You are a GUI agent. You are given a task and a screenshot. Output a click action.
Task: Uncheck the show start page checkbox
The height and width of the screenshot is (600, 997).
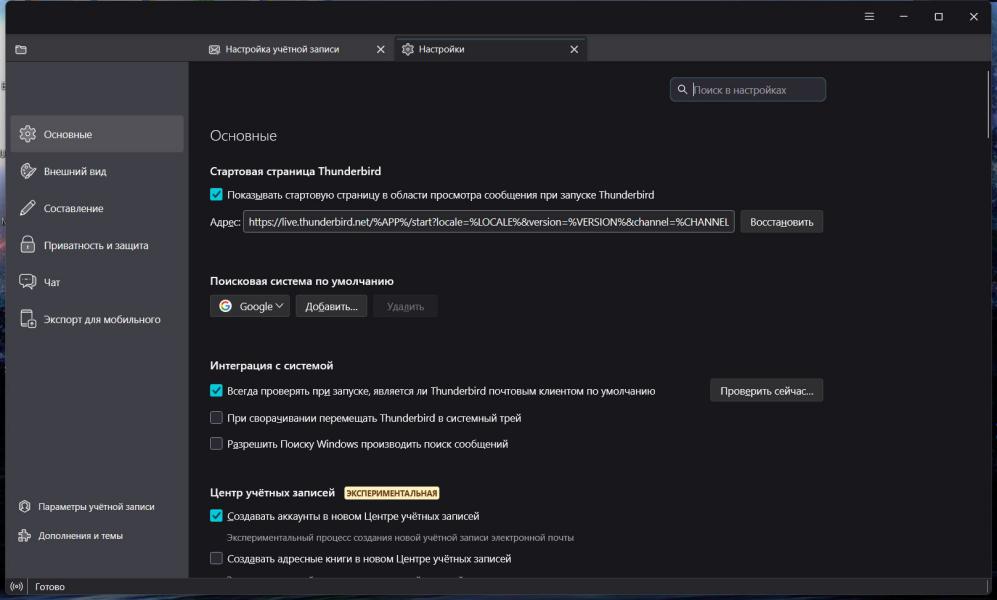(x=216, y=195)
